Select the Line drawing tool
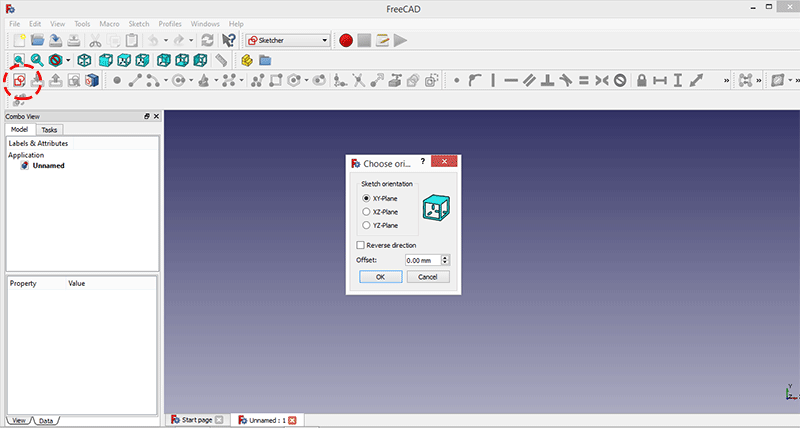The image size is (800, 428). pos(135,80)
